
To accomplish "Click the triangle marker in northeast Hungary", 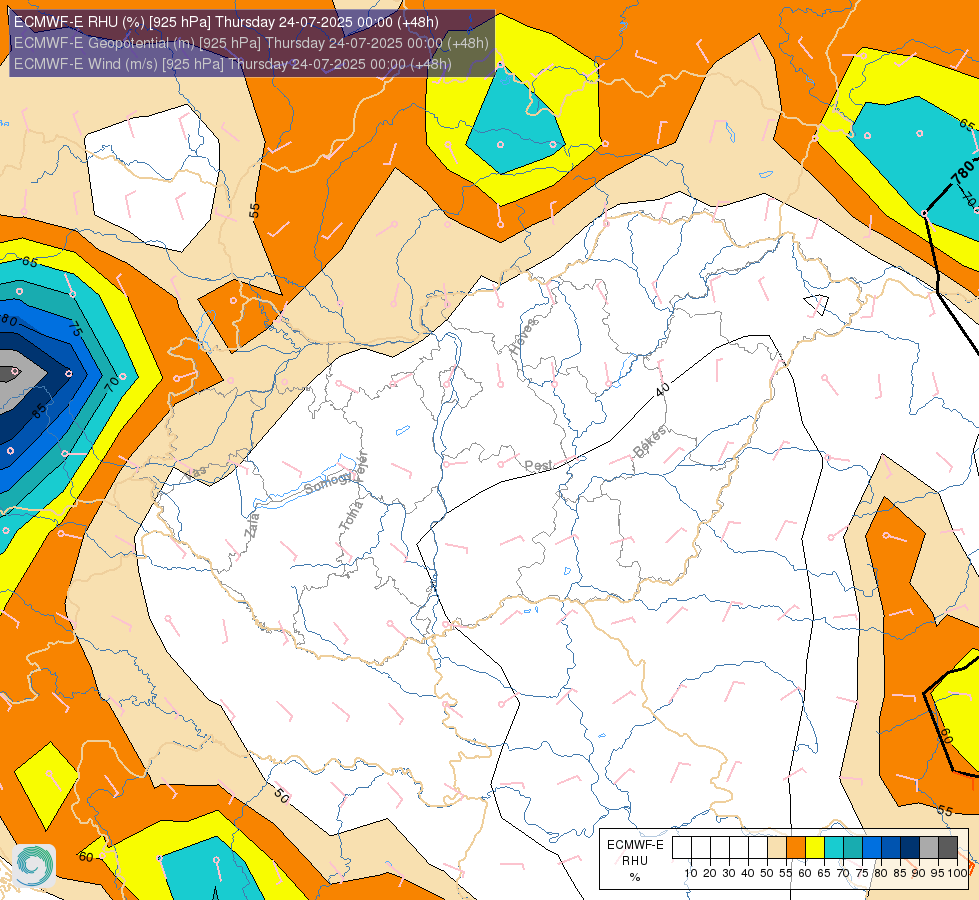I will [x=817, y=304].
